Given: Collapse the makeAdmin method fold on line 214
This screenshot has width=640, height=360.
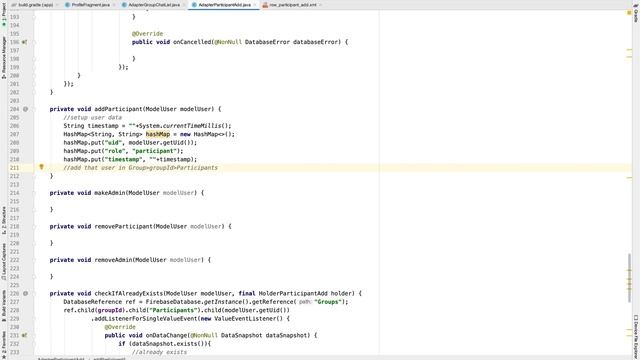Looking at the screenshot, I should (x=34, y=193).
